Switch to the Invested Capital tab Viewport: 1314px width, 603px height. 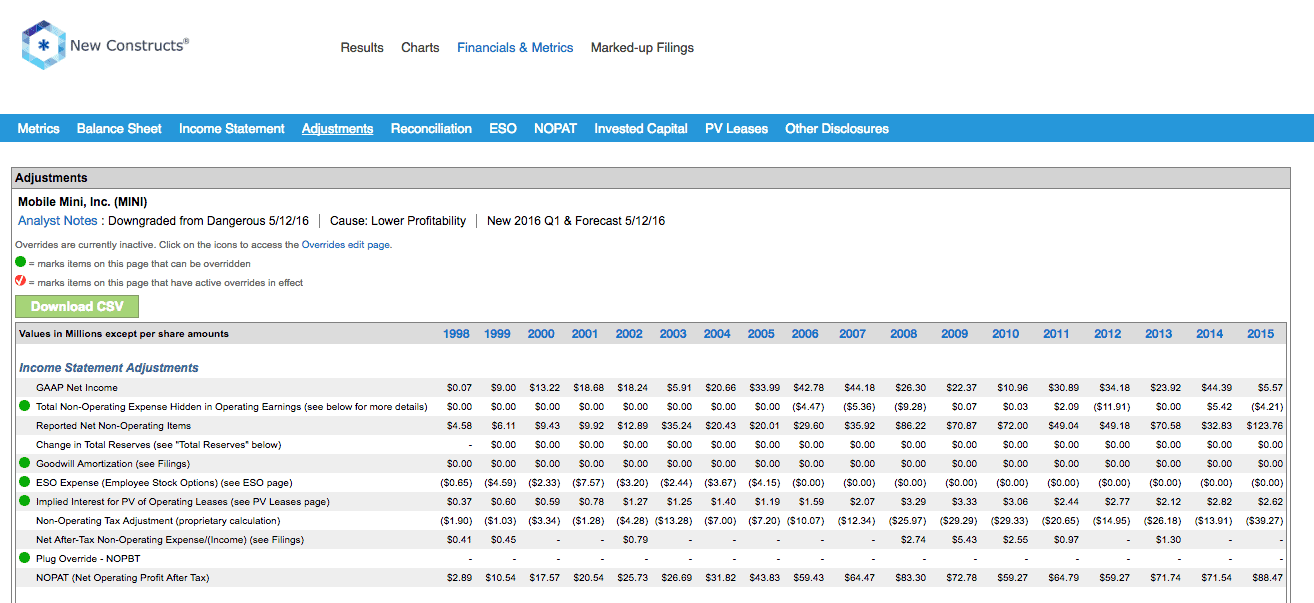pyautogui.click(x=641, y=128)
